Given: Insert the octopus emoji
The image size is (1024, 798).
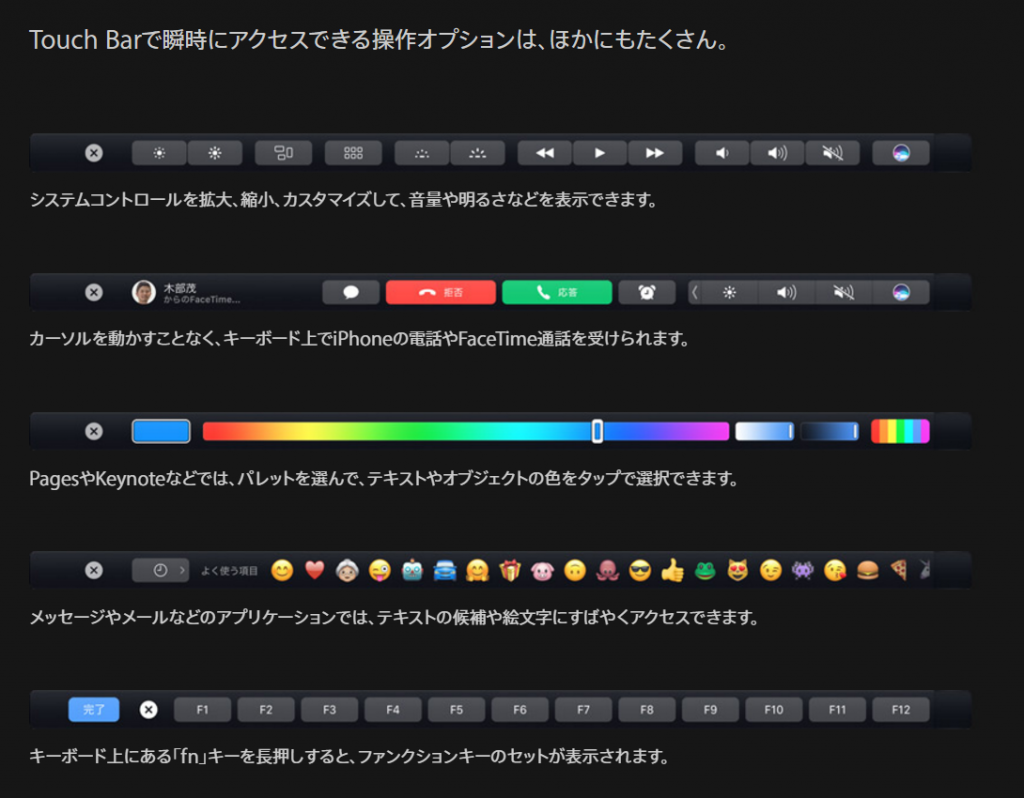Looking at the screenshot, I should coord(607,571).
